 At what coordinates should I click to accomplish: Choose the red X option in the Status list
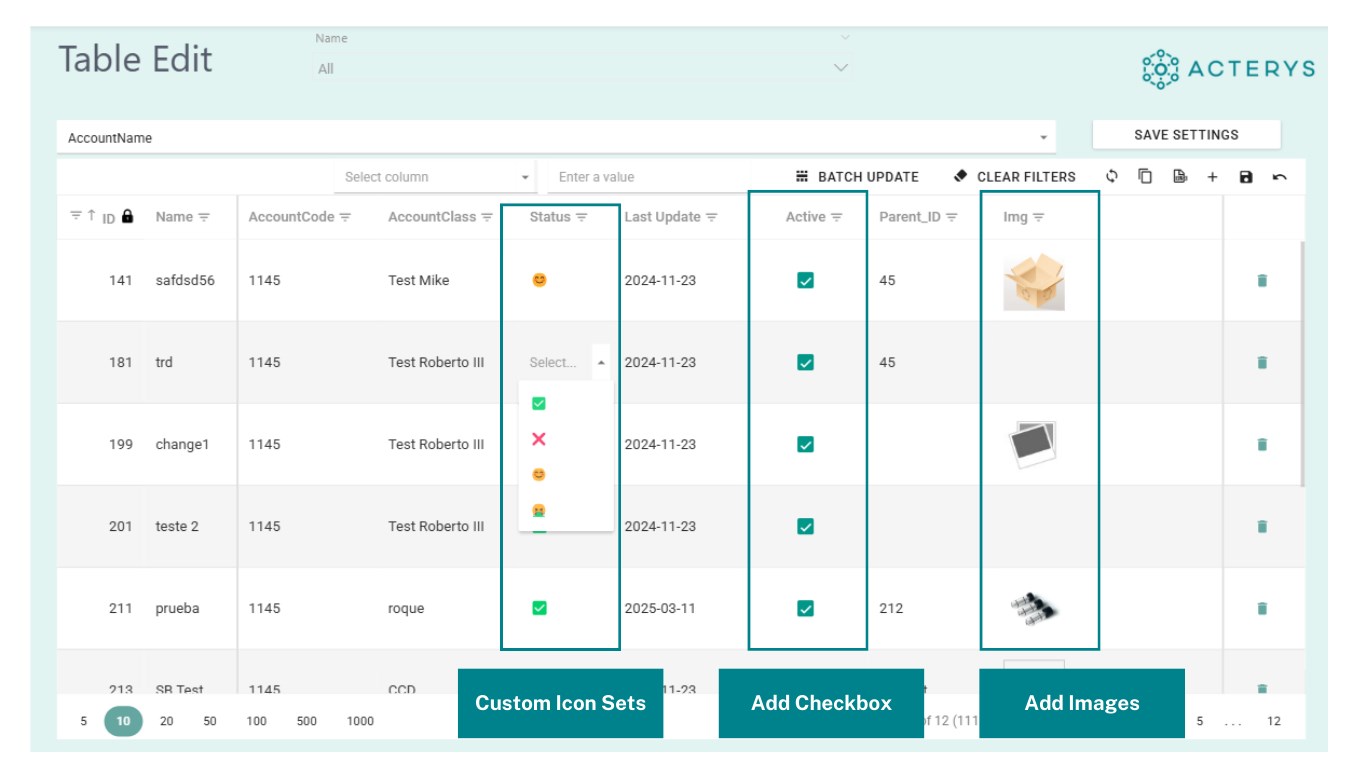[x=539, y=439]
